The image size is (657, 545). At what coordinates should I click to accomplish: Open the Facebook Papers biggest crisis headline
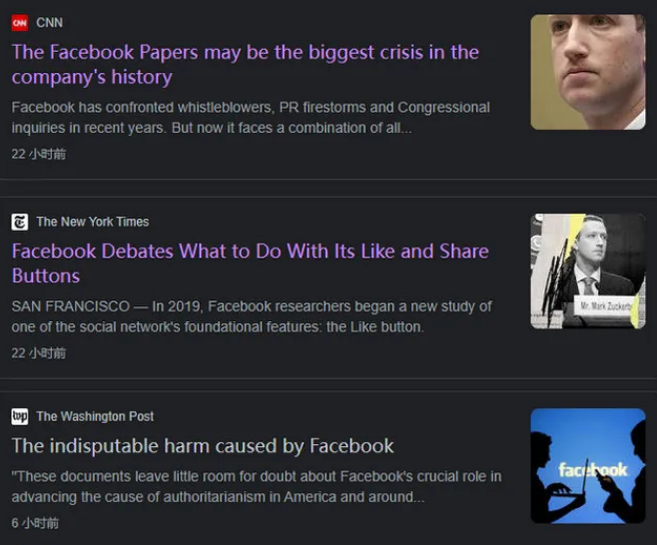[x=245, y=65]
